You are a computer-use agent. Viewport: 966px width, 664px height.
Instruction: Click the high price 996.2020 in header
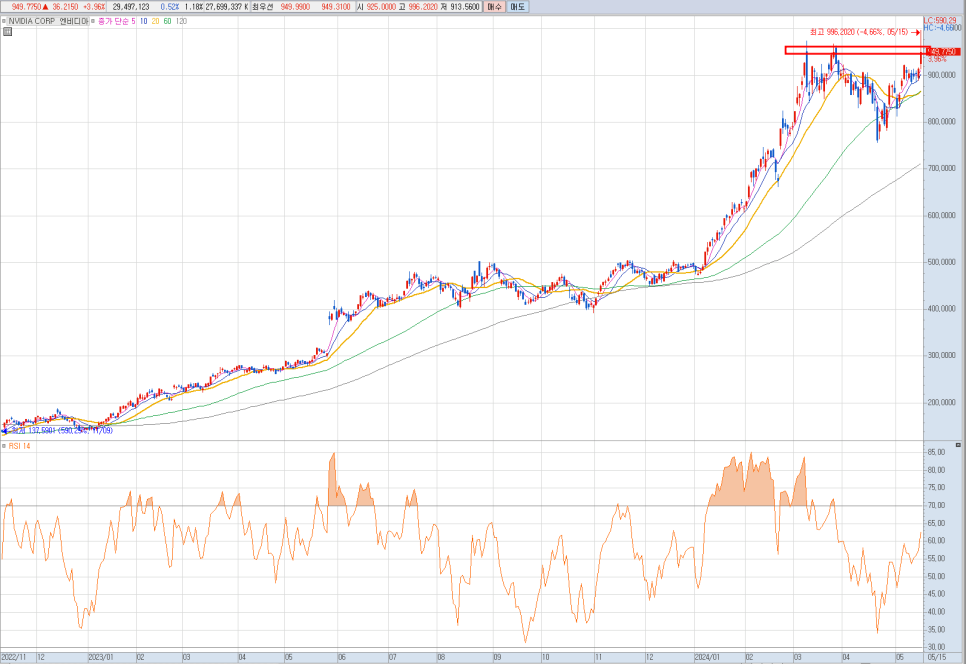click(423, 7)
